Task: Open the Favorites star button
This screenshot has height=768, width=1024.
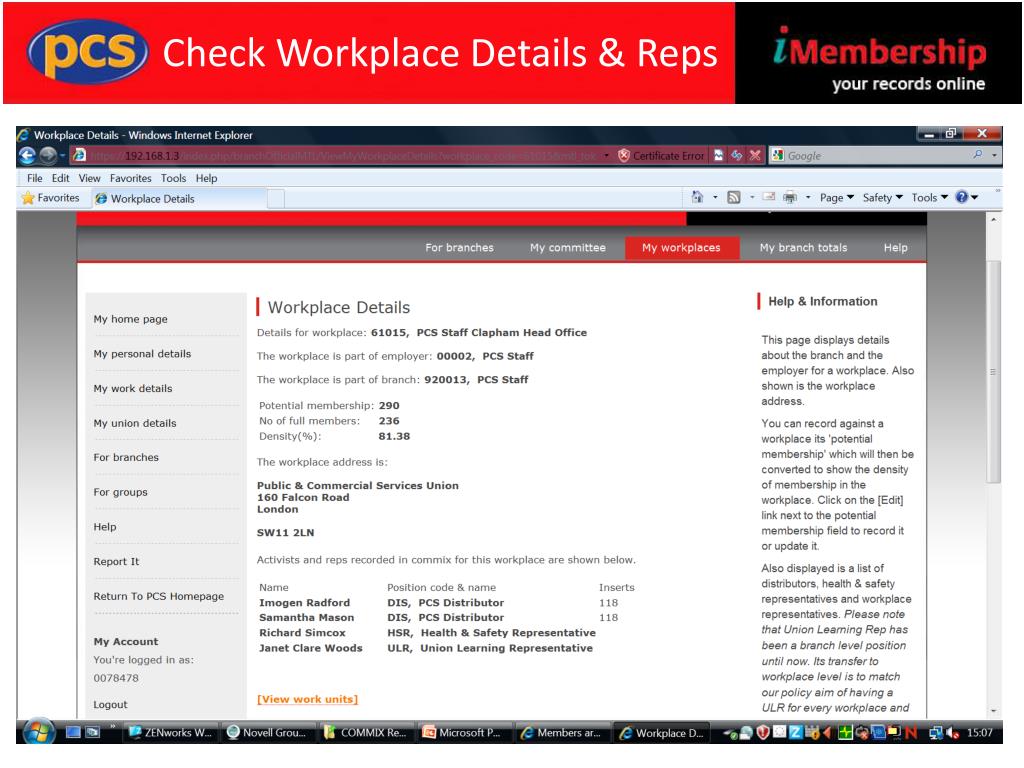Action: 51,198
